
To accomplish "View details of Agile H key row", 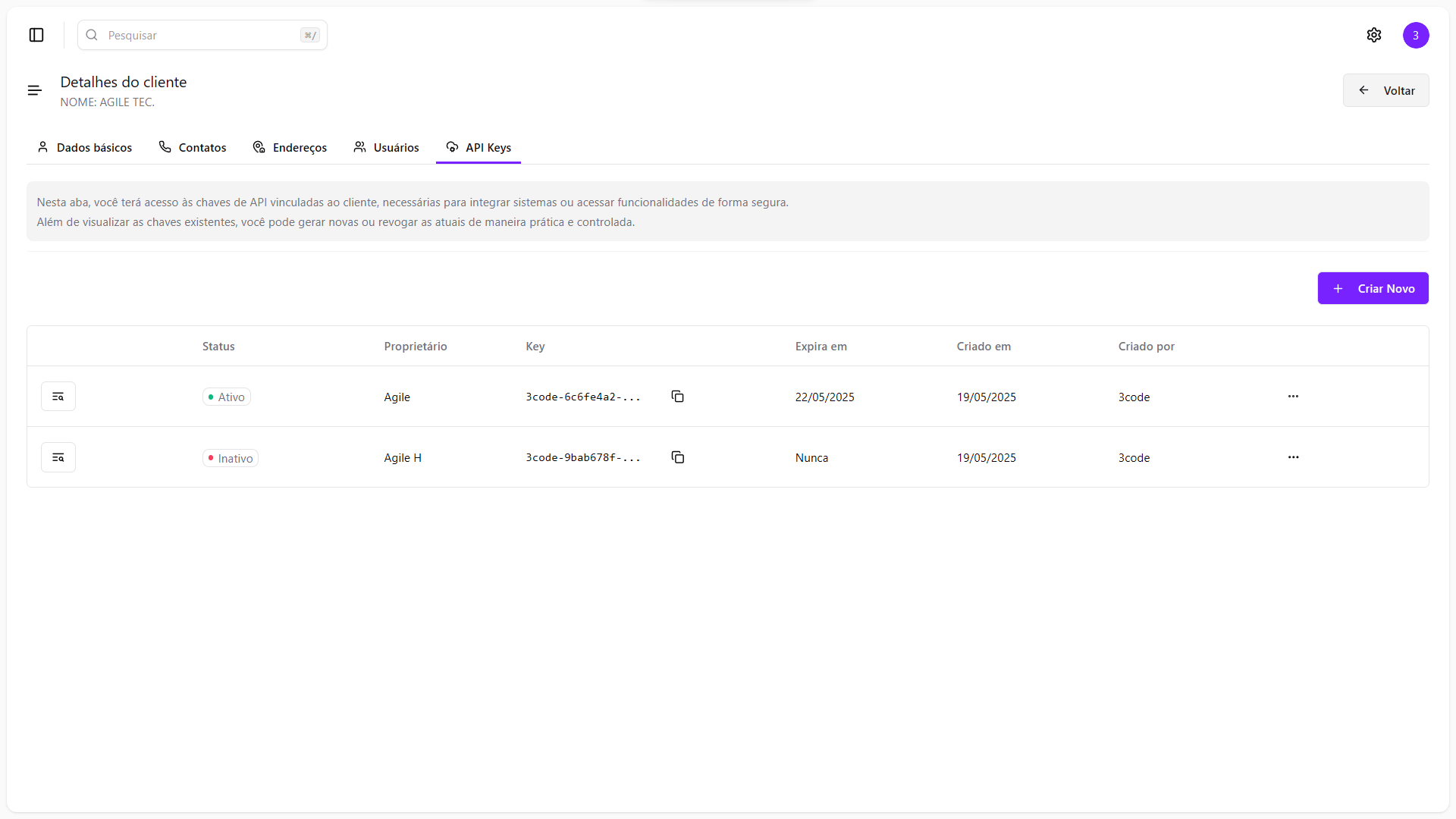I will [58, 457].
